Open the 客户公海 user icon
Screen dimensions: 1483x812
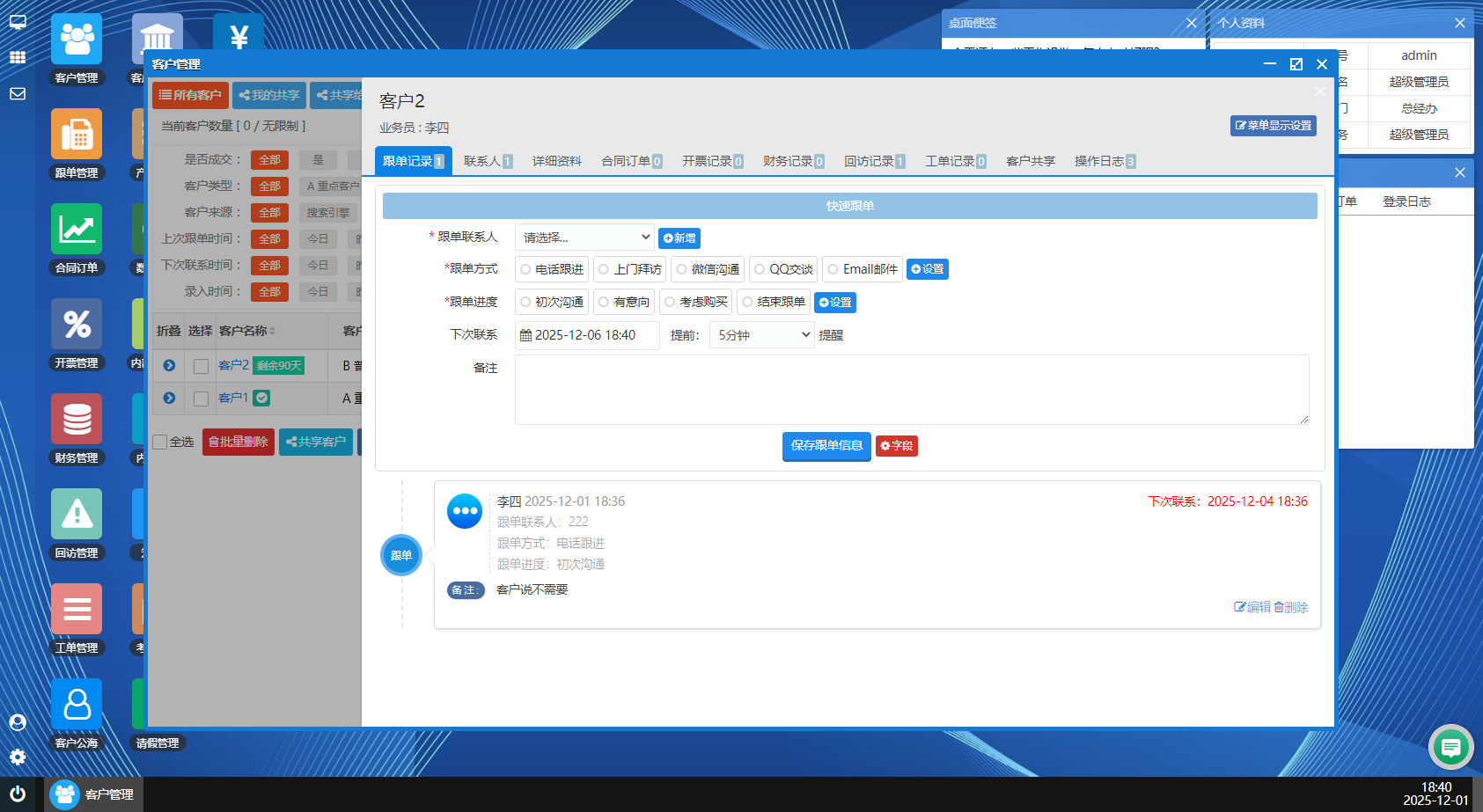tap(77, 705)
